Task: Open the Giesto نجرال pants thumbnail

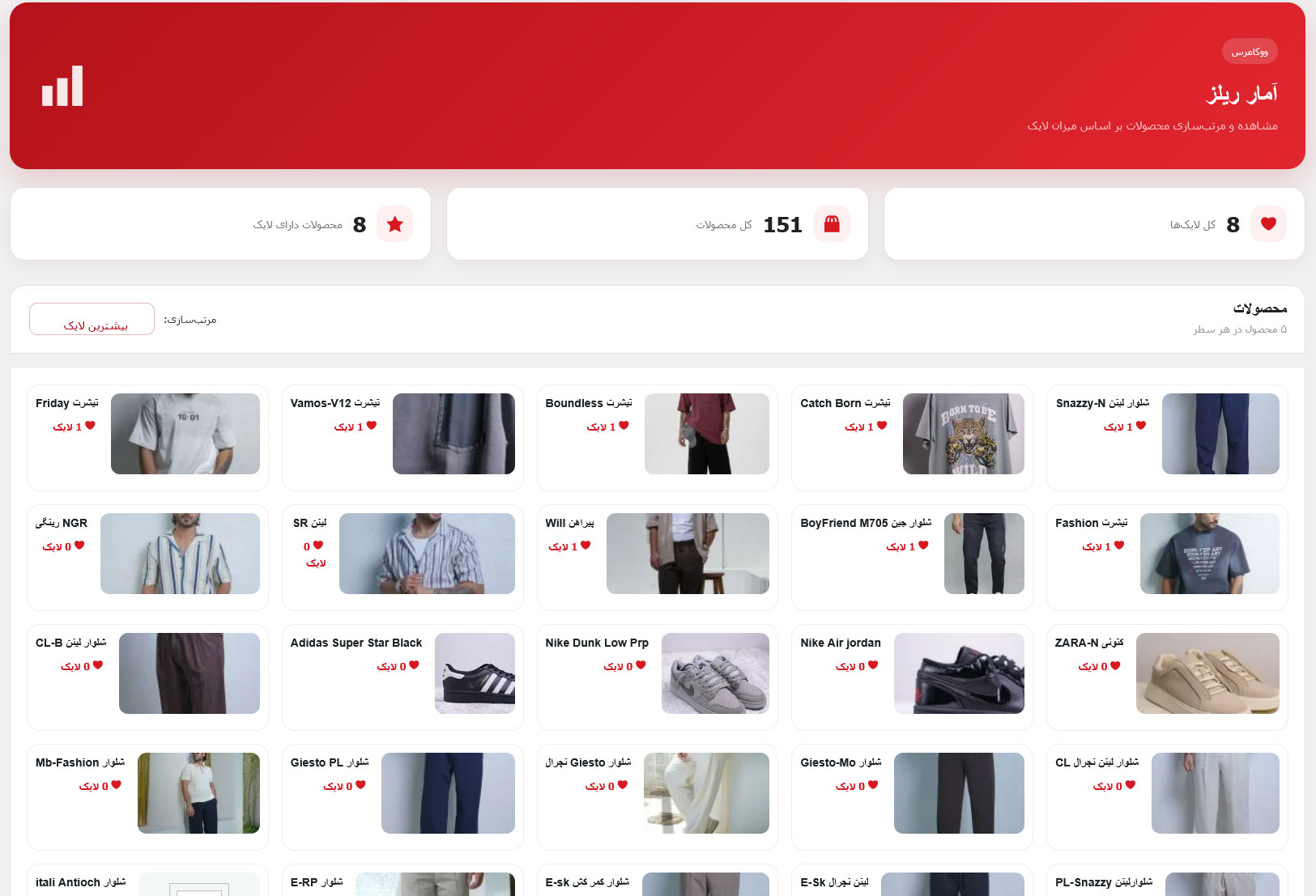Action: (706, 793)
